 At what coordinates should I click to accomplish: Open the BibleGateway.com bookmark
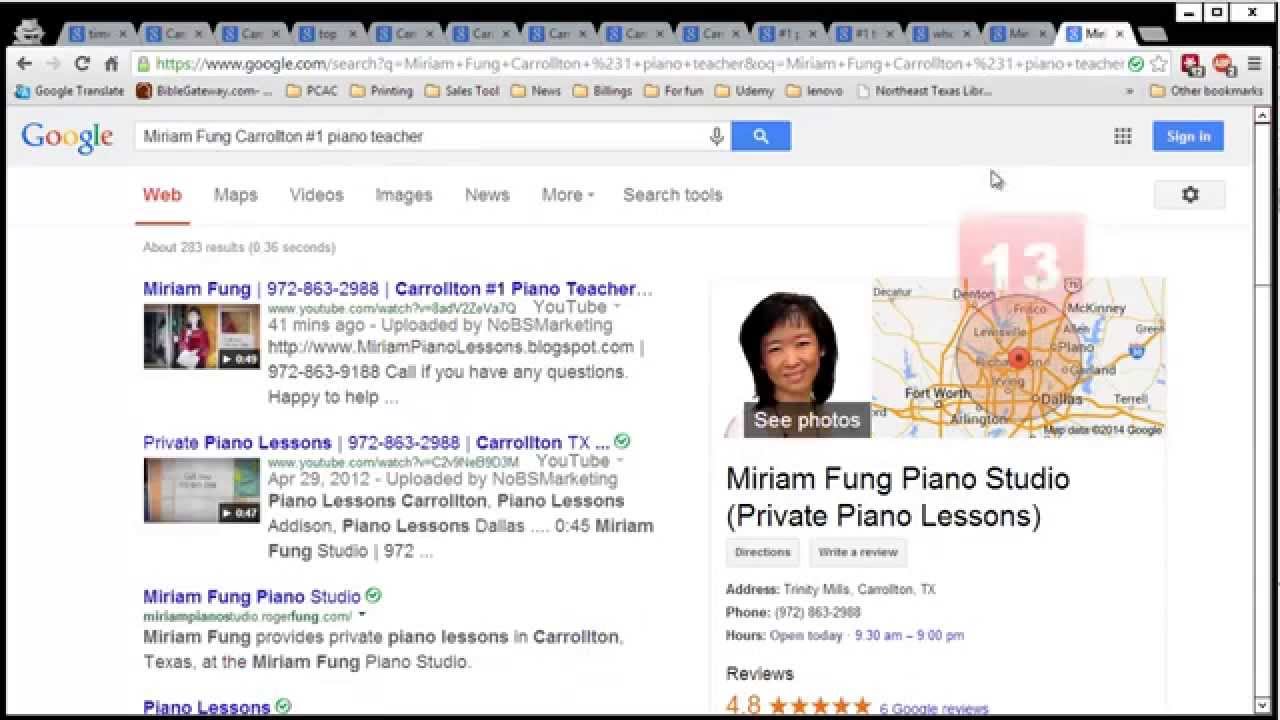(x=204, y=91)
